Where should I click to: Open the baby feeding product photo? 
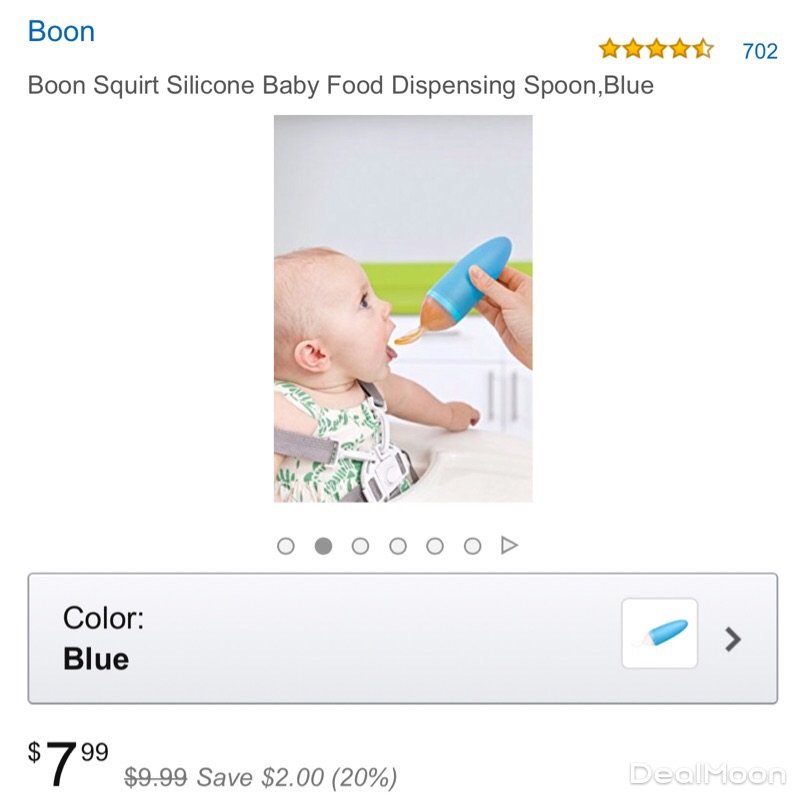coord(403,308)
